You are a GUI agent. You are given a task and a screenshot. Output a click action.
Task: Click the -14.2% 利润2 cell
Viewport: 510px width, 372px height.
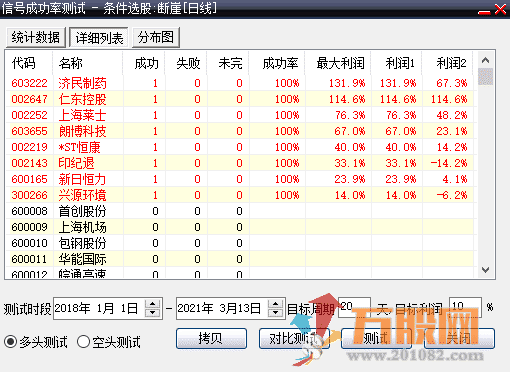click(449, 163)
